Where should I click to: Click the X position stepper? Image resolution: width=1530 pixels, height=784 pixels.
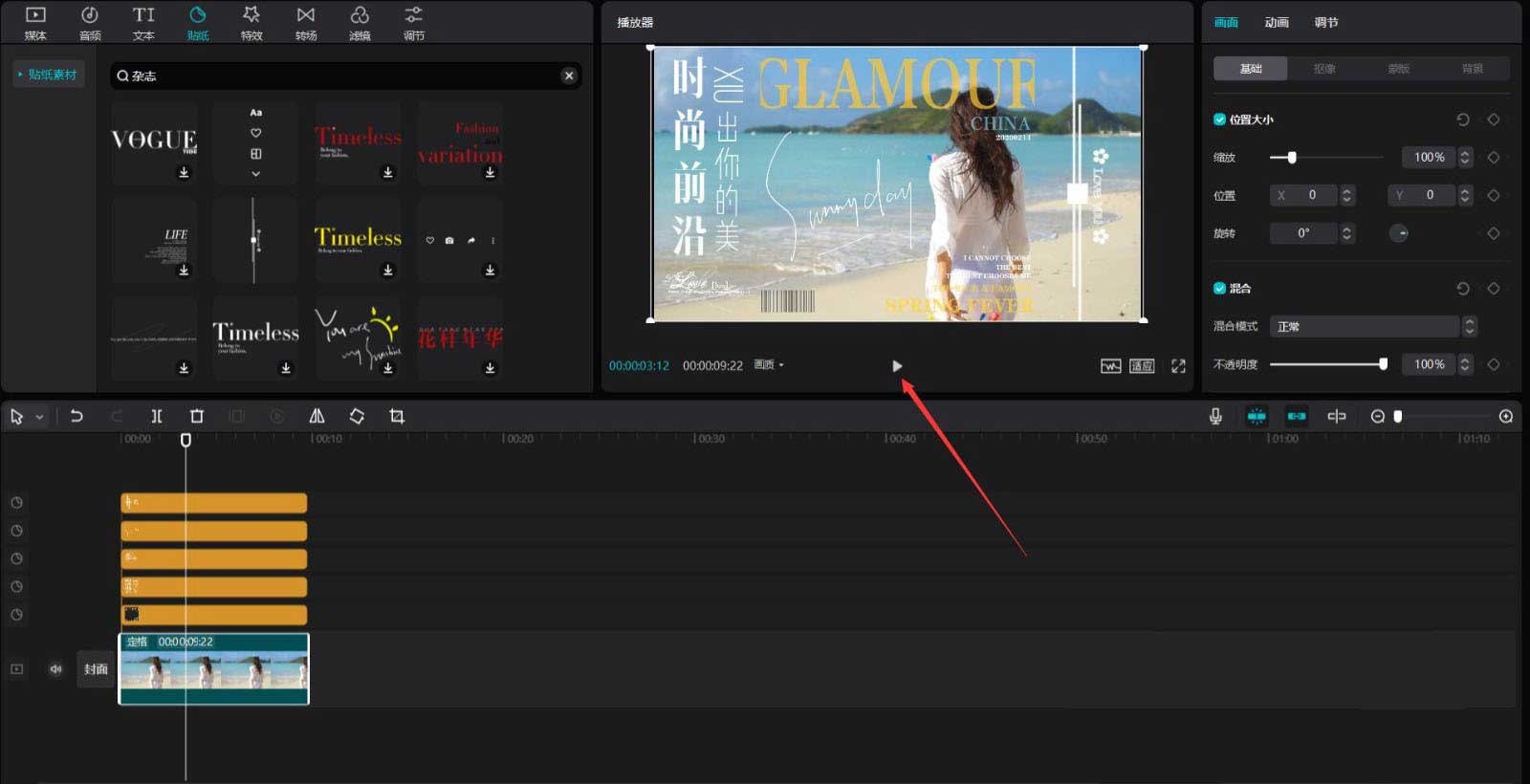pyautogui.click(x=1347, y=195)
